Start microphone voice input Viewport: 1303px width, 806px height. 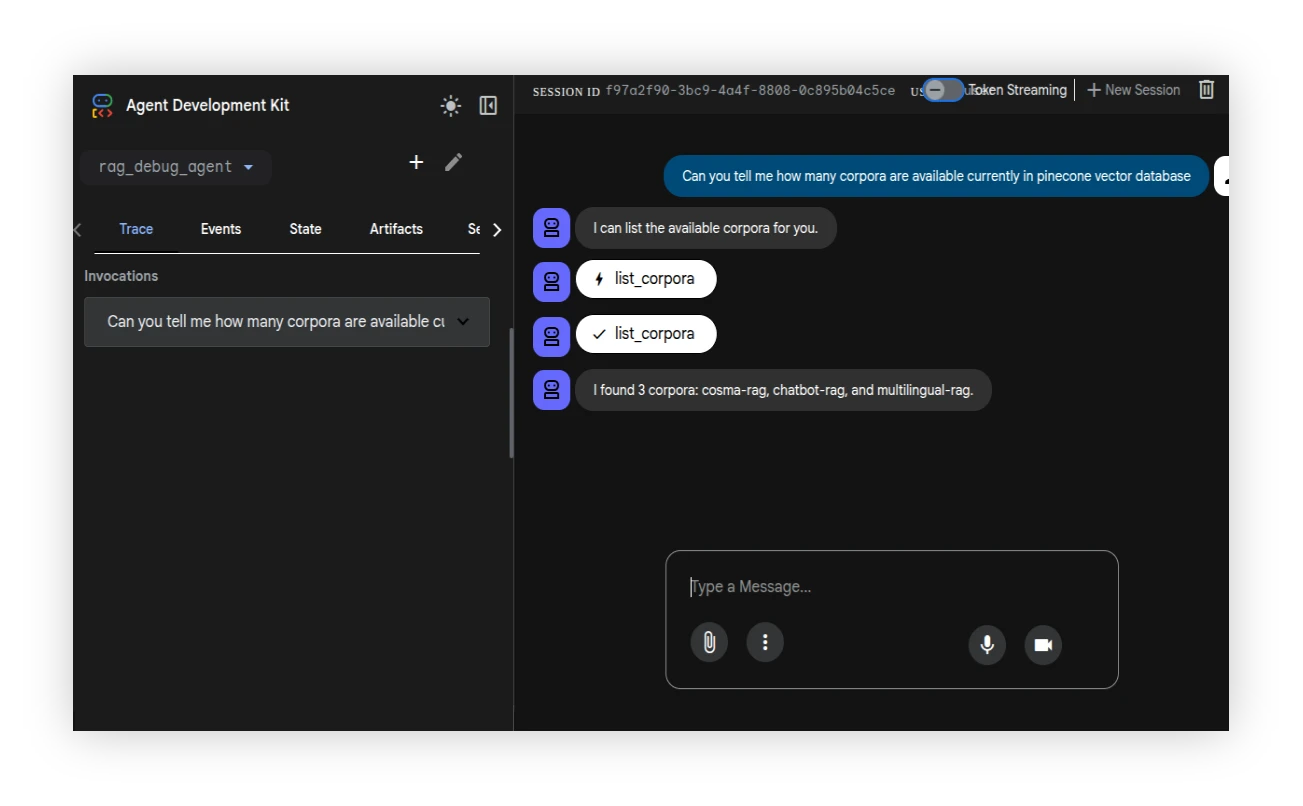pyautogui.click(x=987, y=645)
